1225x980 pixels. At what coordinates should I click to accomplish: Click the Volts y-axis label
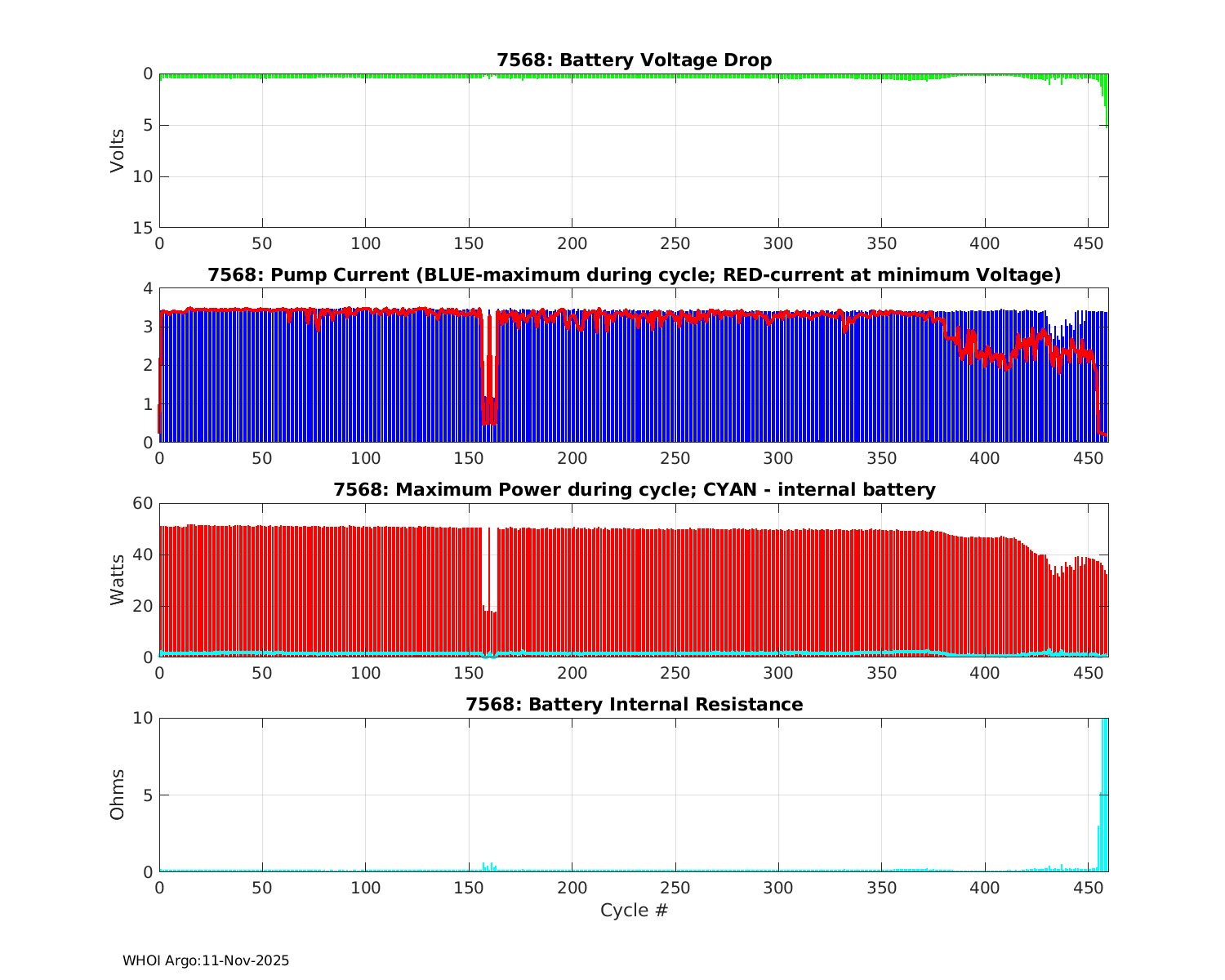click(x=118, y=150)
